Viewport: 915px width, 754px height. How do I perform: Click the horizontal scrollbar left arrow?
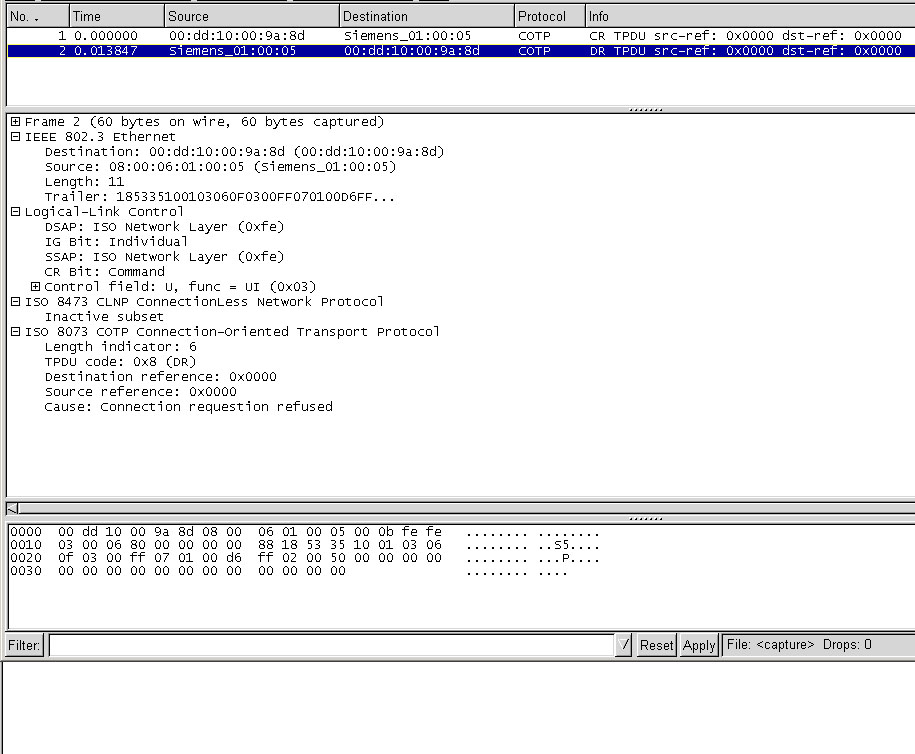pos(12,509)
